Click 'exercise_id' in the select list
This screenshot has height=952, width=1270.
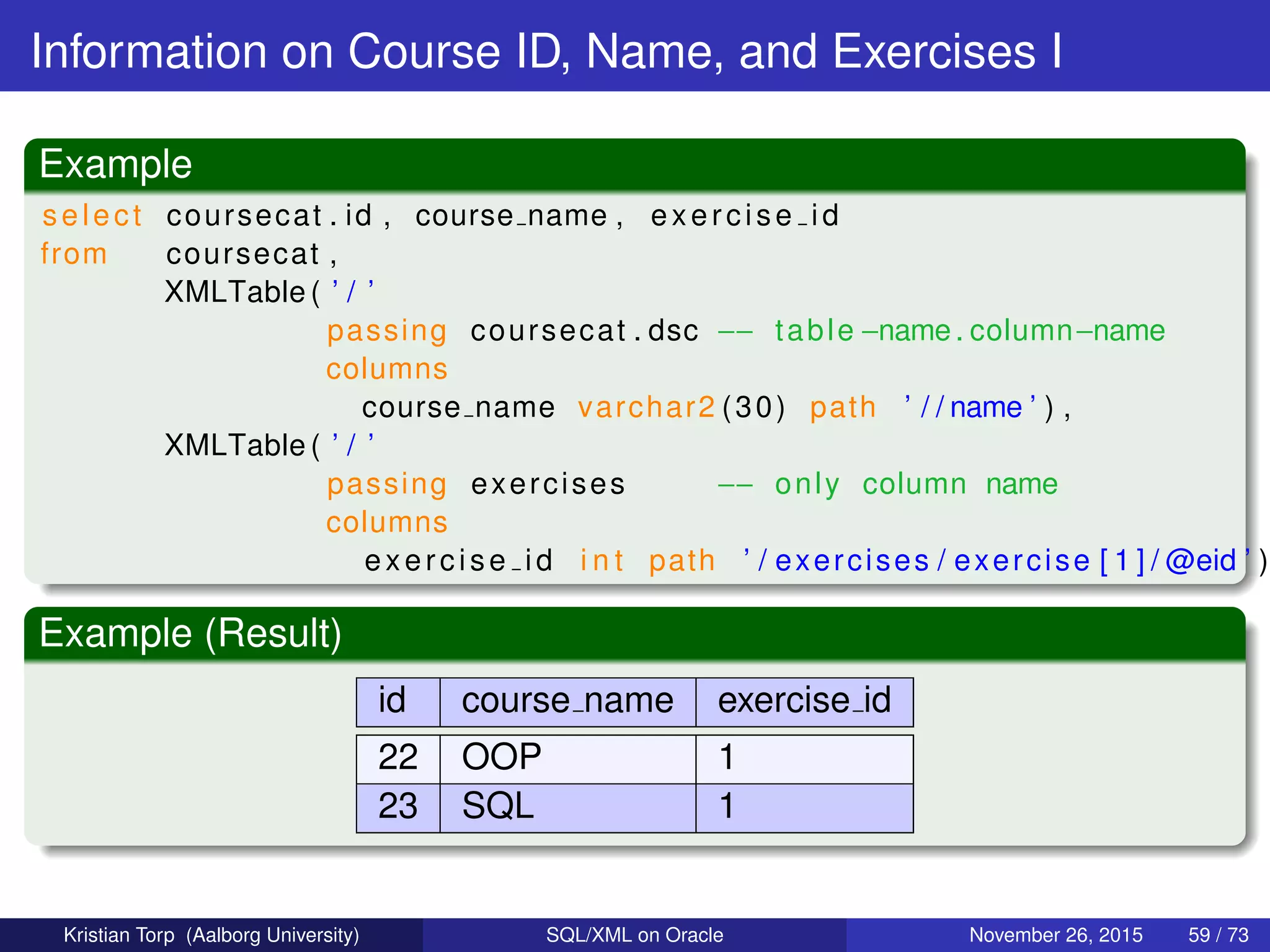pos(745,216)
